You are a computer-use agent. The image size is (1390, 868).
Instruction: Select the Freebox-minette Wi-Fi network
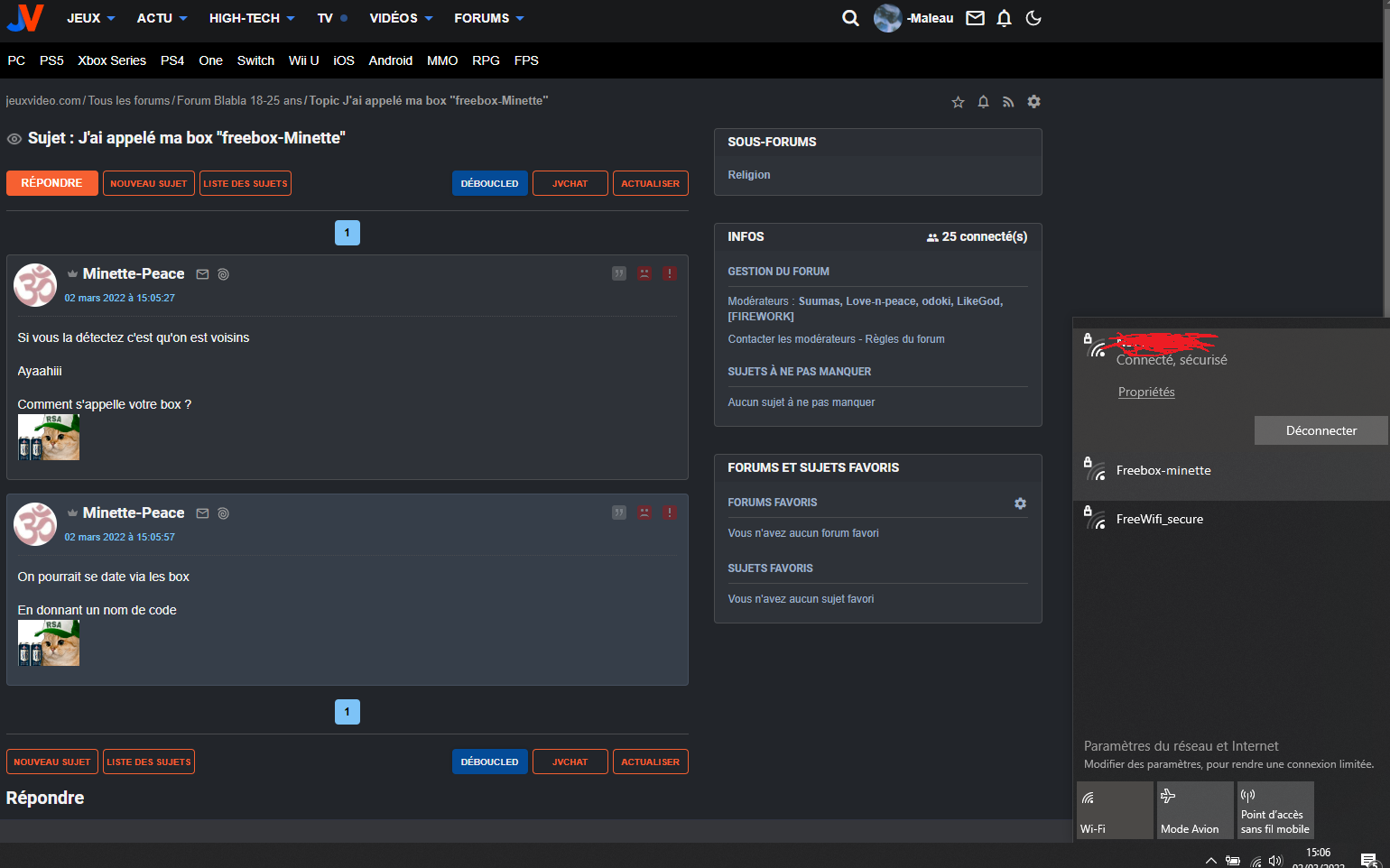tap(1163, 470)
